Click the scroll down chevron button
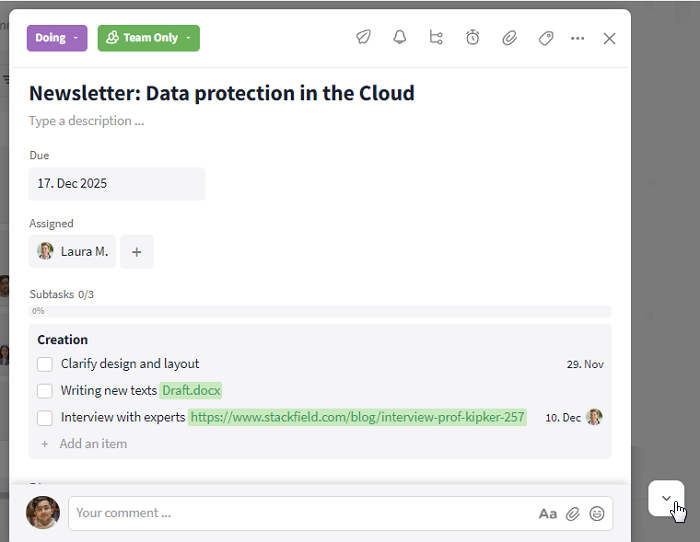Viewport: 700px width, 542px height. [666, 498]
